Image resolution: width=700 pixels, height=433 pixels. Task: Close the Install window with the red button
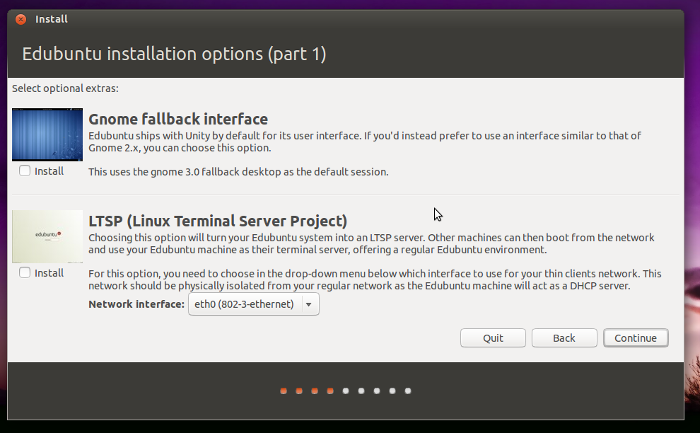pos(20,19)
